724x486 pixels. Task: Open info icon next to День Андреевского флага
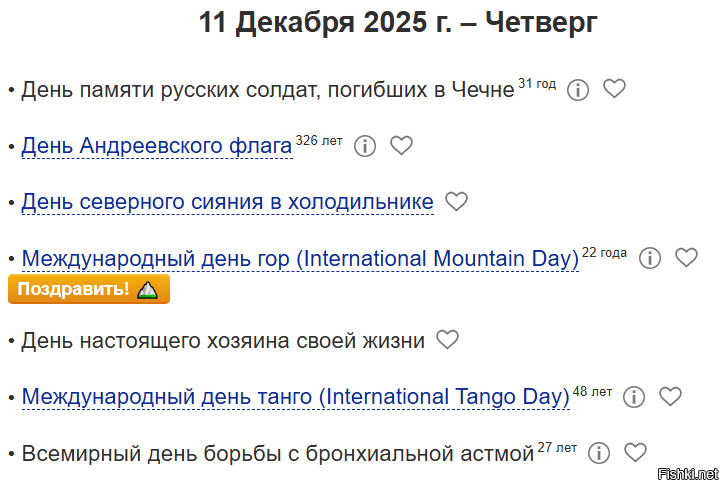[365, 146]
